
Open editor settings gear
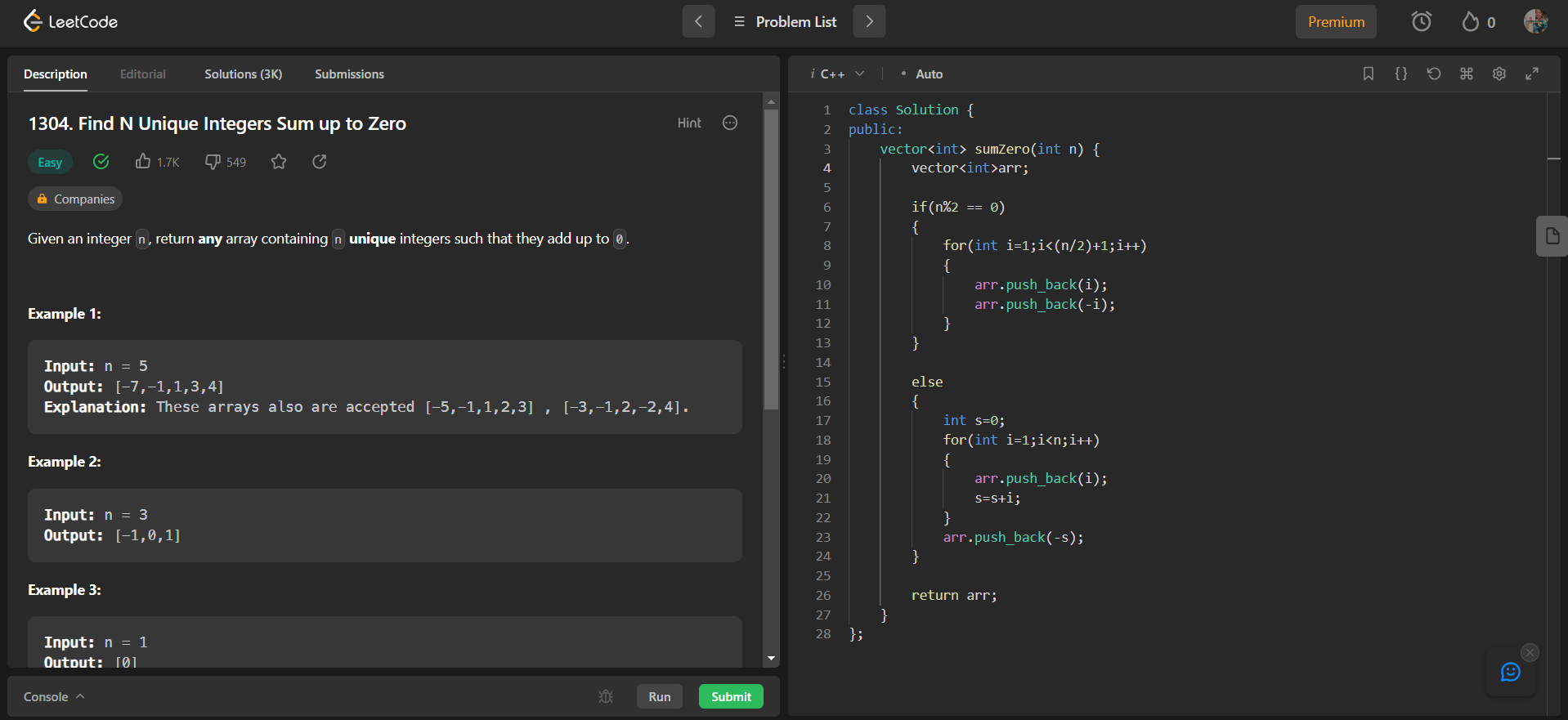tap(1499, 74)
